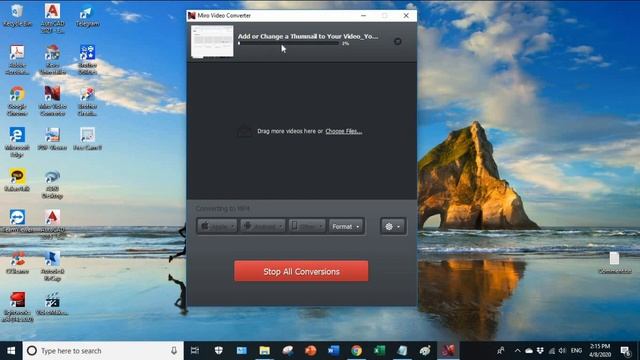Open Excel from the taskbar
This screenshot has width=640, height=360.
point(380,351)
